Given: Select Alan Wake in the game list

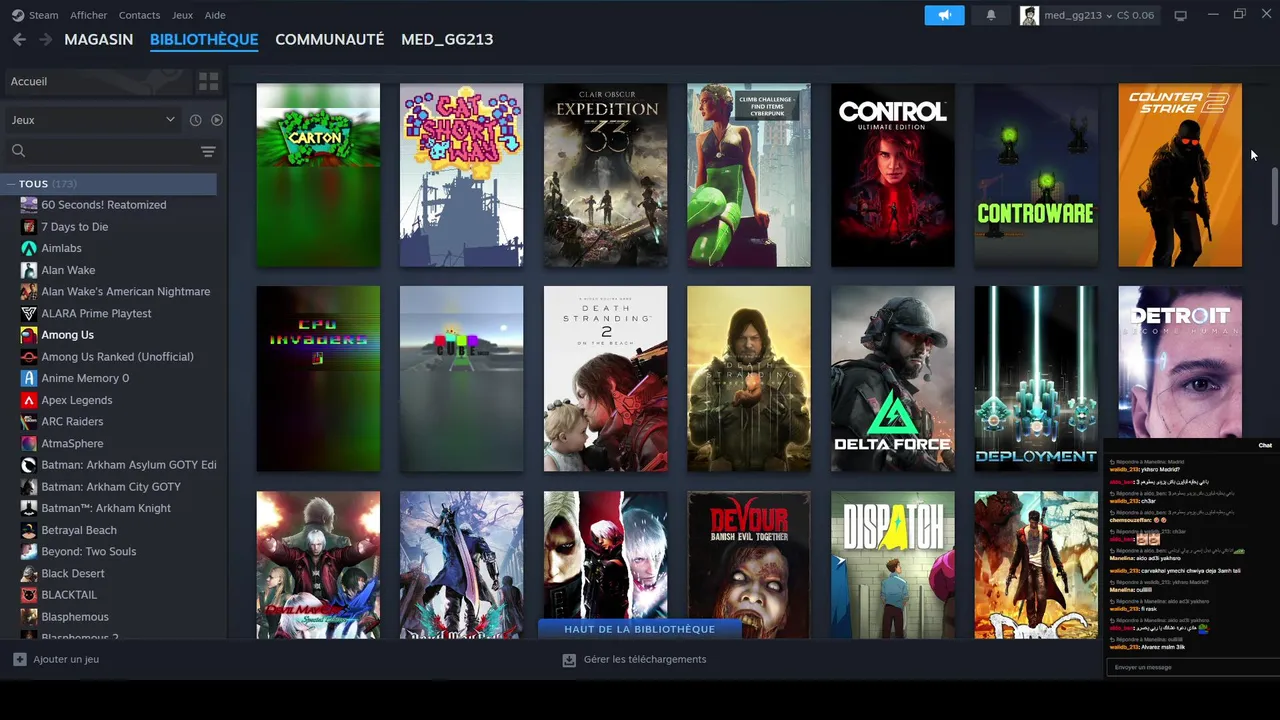Looking at the screenshot, I should pos(68,270).
